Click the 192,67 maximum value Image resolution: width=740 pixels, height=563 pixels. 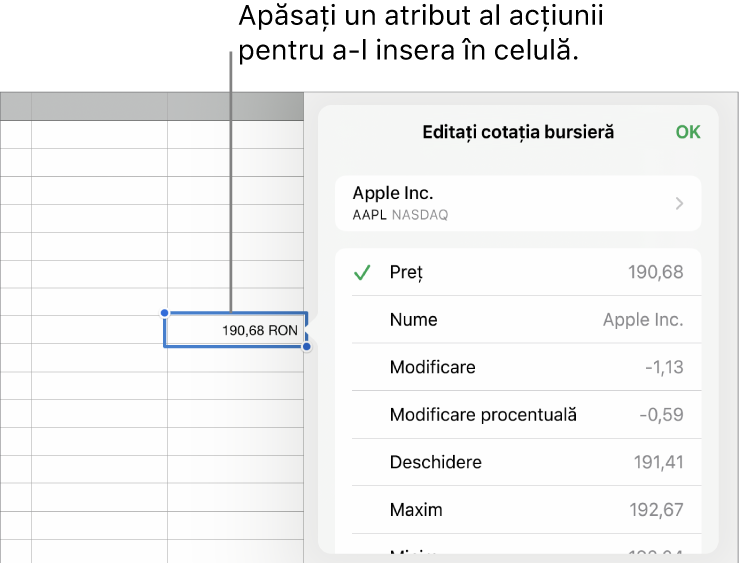(x=658, y=510)
